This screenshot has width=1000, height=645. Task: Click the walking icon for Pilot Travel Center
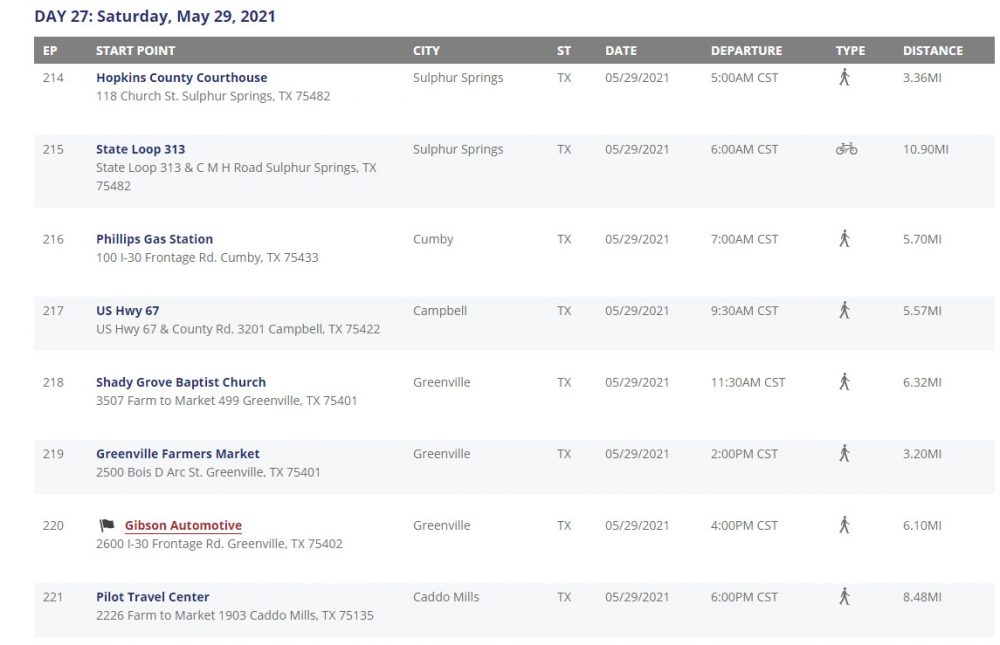[844, 597]
